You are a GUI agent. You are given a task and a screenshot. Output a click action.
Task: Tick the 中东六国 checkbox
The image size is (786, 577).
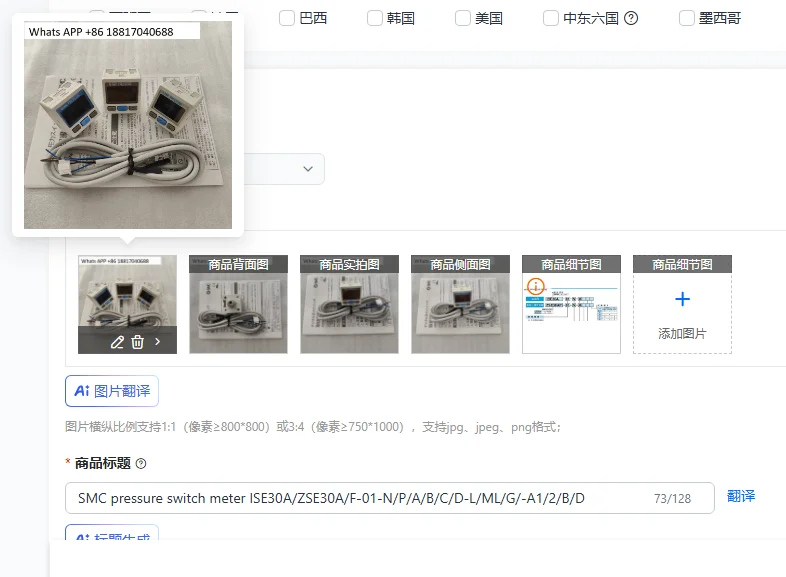pyautogui.click(x=550, y=19)
